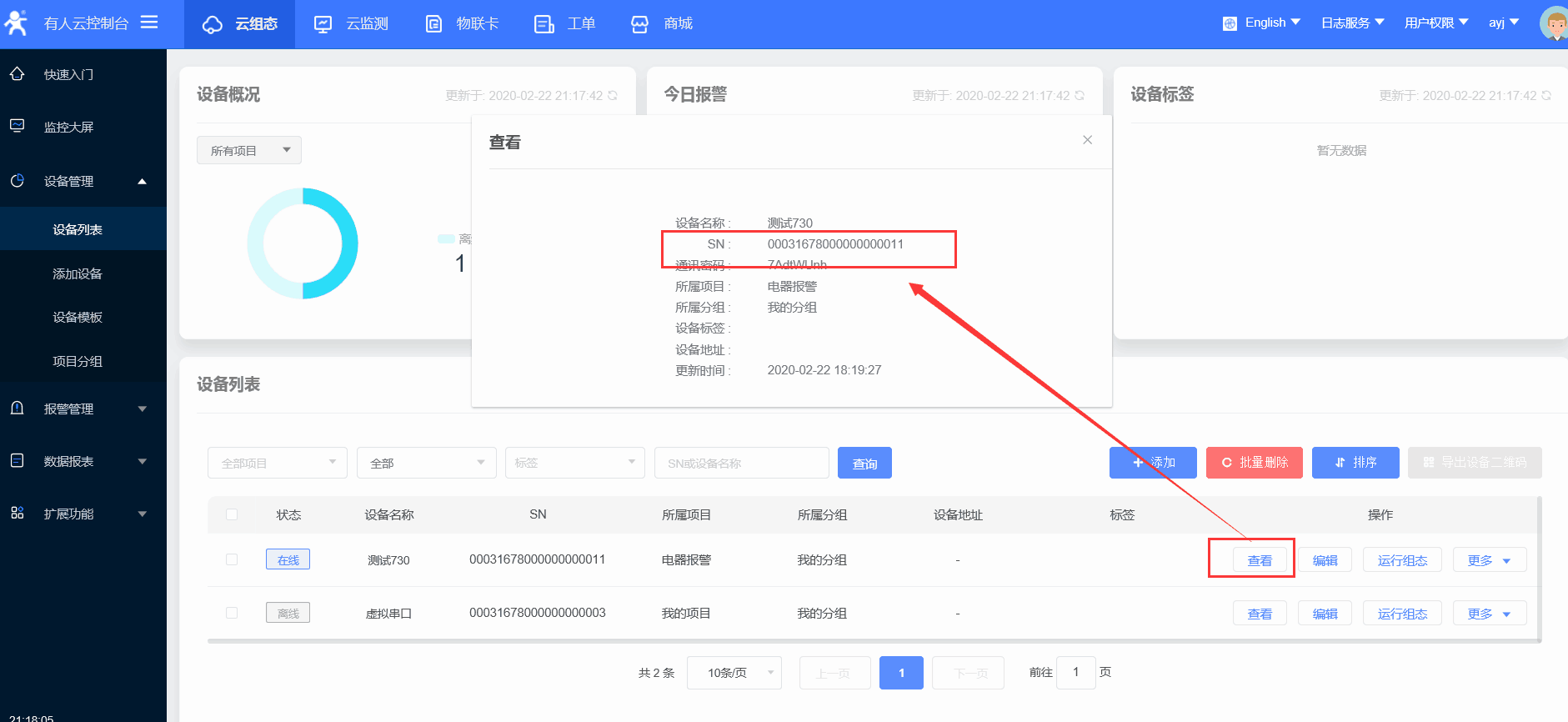Screen dimensions: 1568x722
Task: Expand the 报警管理 sidebar menu
Action: coord(79,409)
